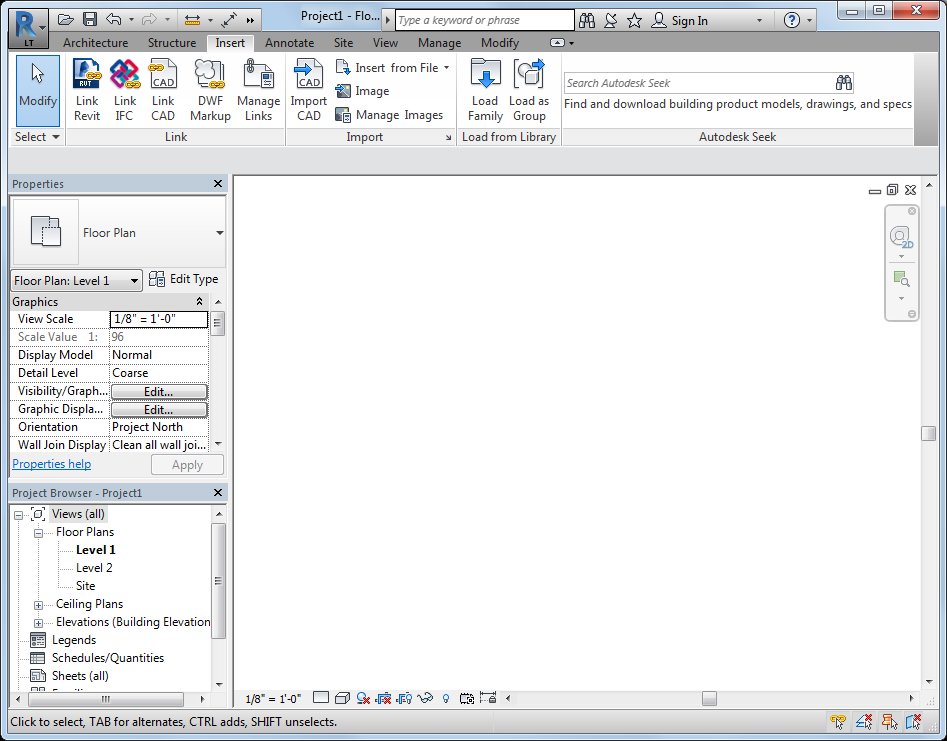Viewport: 947px width, 741px height.
Task: Open the DWF Markup tool
Action: coord(210,90)
